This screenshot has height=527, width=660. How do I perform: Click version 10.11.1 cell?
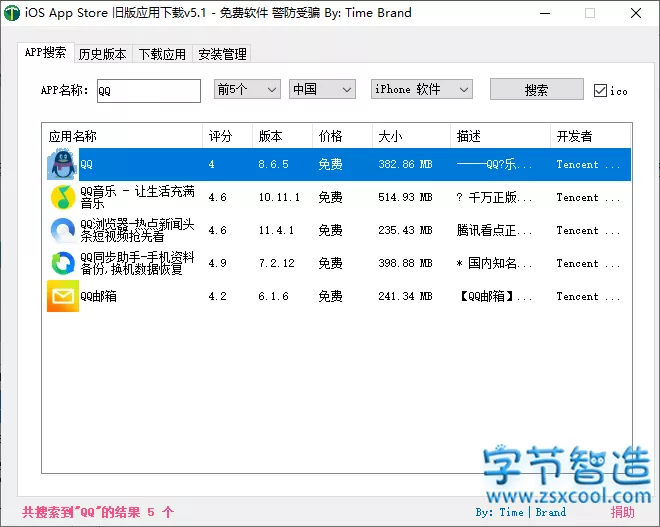pos(279,197)
